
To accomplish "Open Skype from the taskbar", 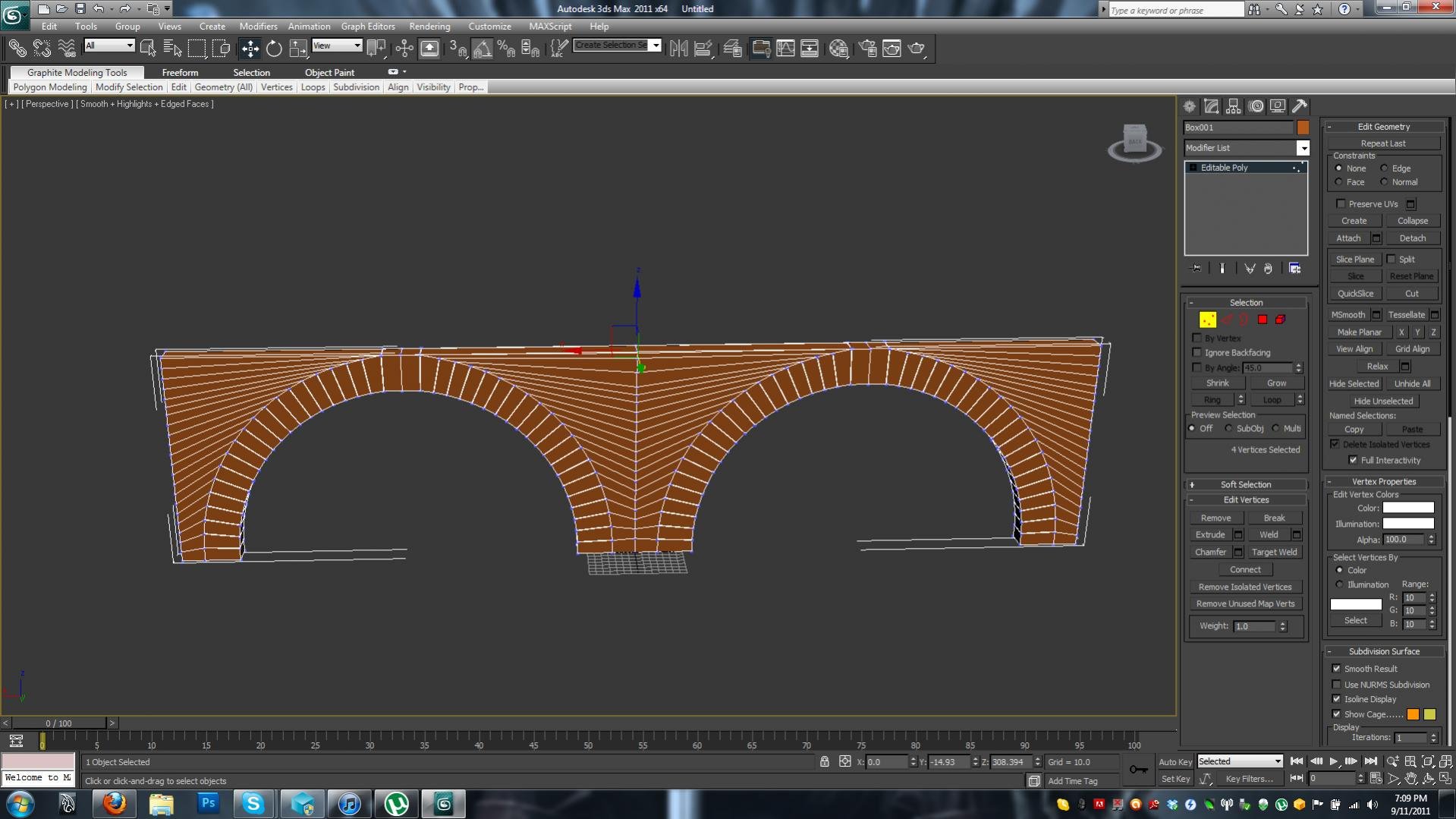I will (x=253, y=803).
